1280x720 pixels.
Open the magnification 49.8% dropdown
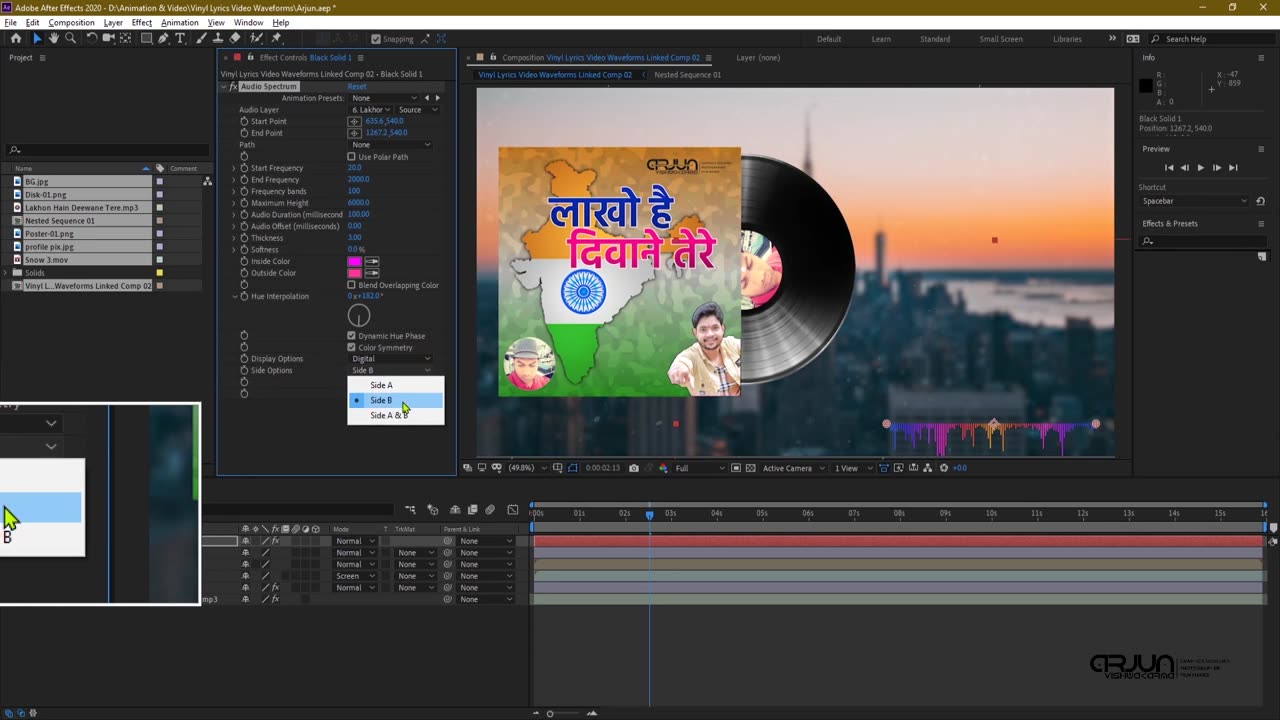point(526,468)
